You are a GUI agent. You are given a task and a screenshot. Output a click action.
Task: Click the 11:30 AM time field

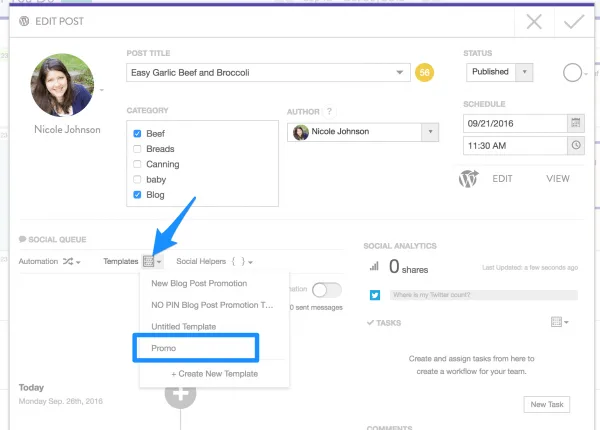pyautogui.click(x=515, y=145)
